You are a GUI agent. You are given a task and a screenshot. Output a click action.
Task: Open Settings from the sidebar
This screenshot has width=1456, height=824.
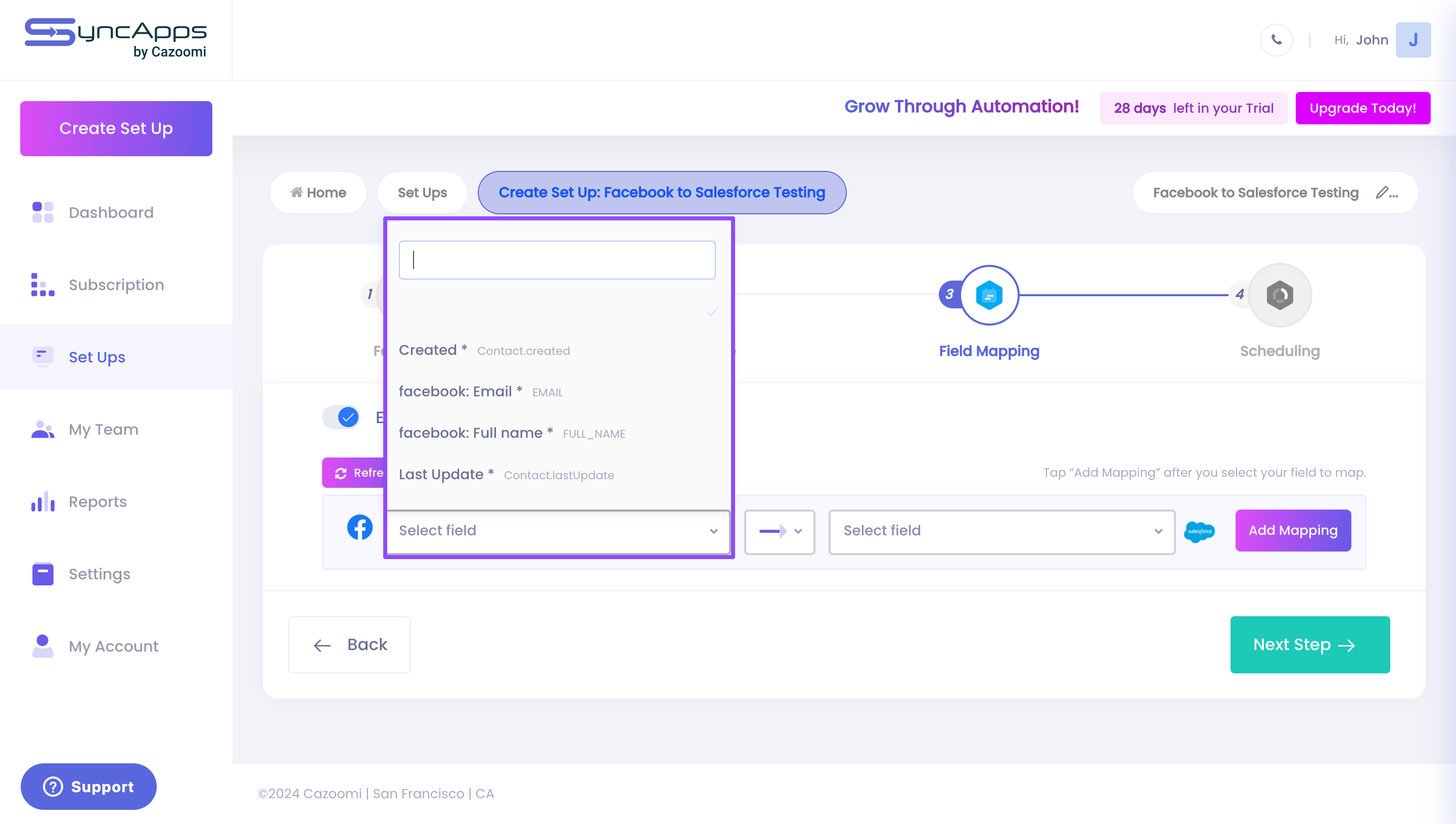click(x=100, y=574)
